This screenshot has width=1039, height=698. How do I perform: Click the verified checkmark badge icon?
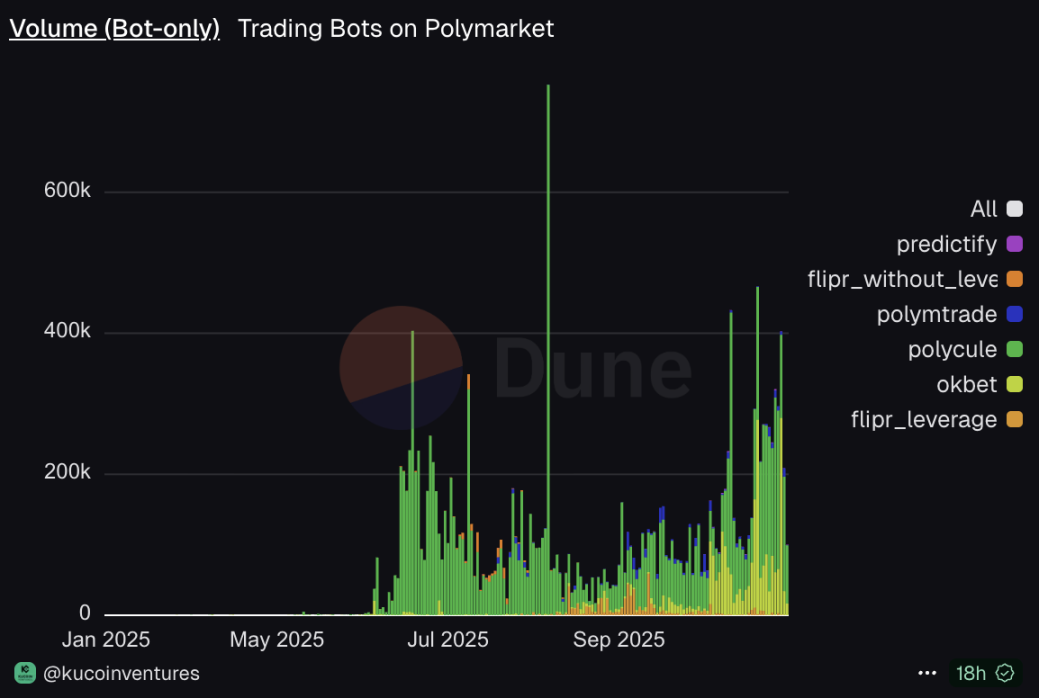pos(1006,673)
